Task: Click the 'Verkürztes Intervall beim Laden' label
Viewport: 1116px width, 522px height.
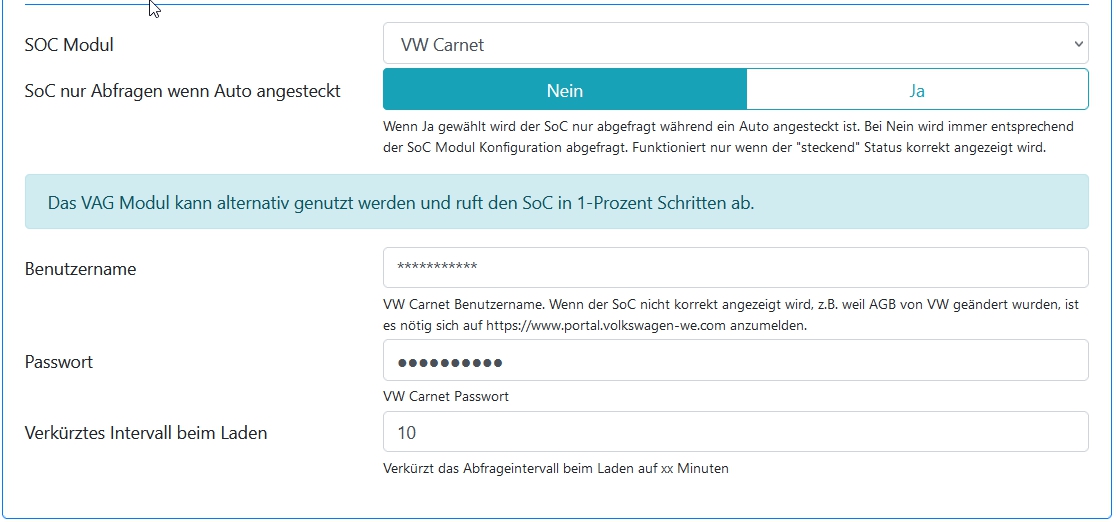Action: coord(145,433)
